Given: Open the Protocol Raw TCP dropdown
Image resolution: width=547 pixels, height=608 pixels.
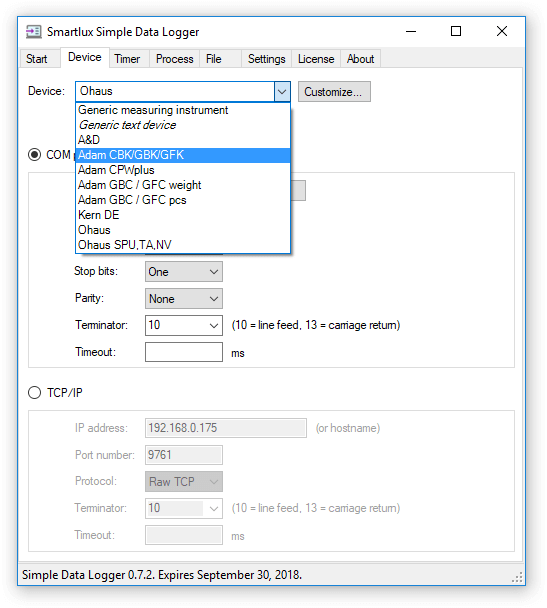Looking at the screenshot, I should pyautogui.click(x=184, y=482).
